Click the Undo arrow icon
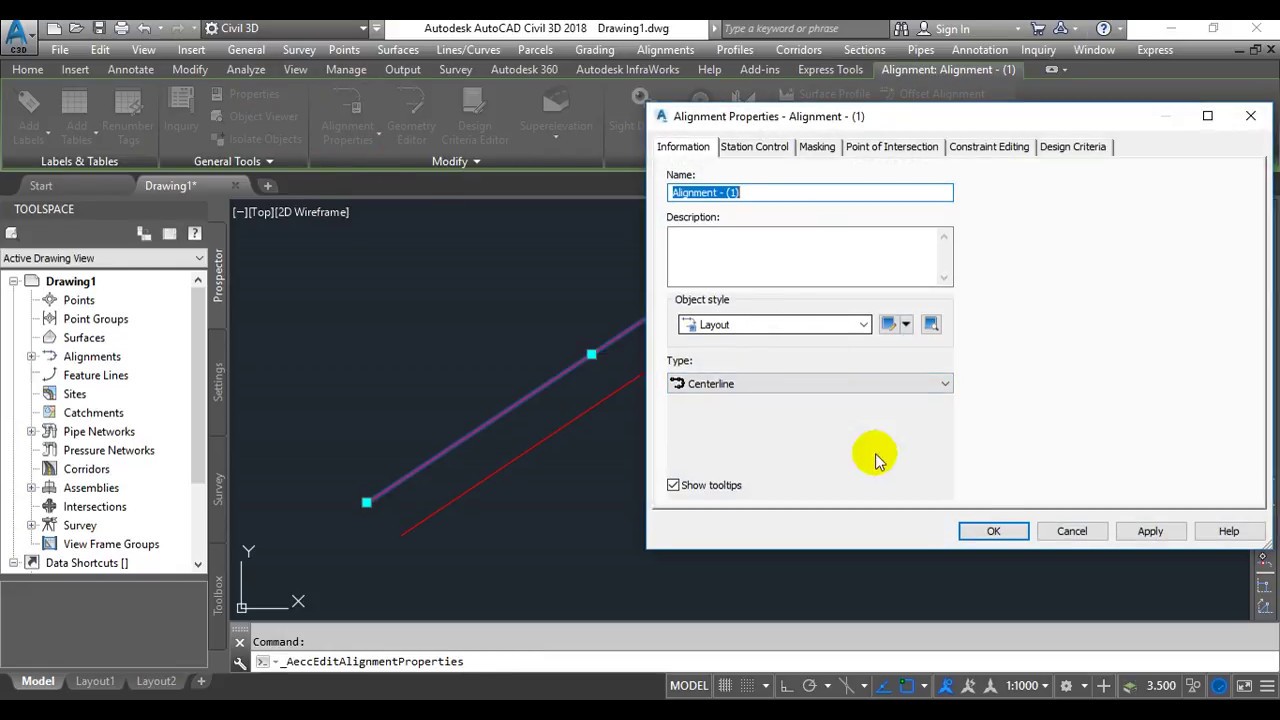 144,28
